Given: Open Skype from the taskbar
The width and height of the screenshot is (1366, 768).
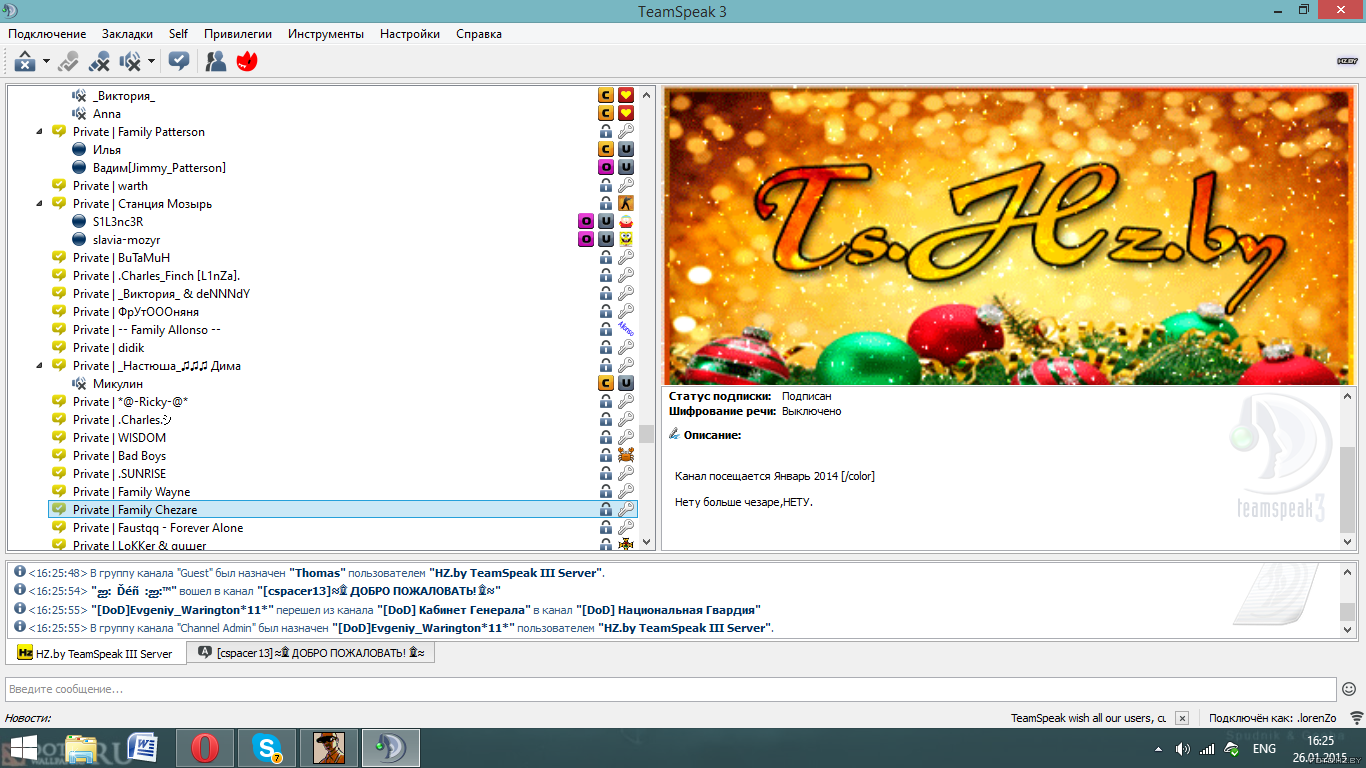Looking at the screenshot, I should click(x=267, y=748).
